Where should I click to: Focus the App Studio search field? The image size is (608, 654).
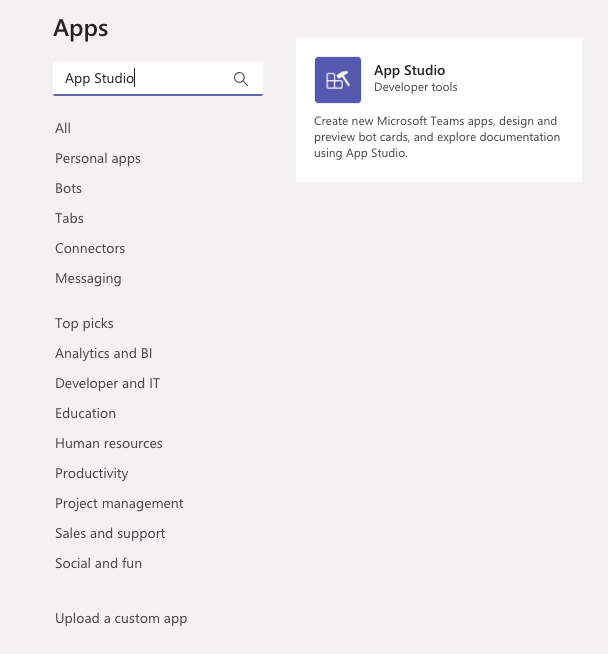point(158,78)
